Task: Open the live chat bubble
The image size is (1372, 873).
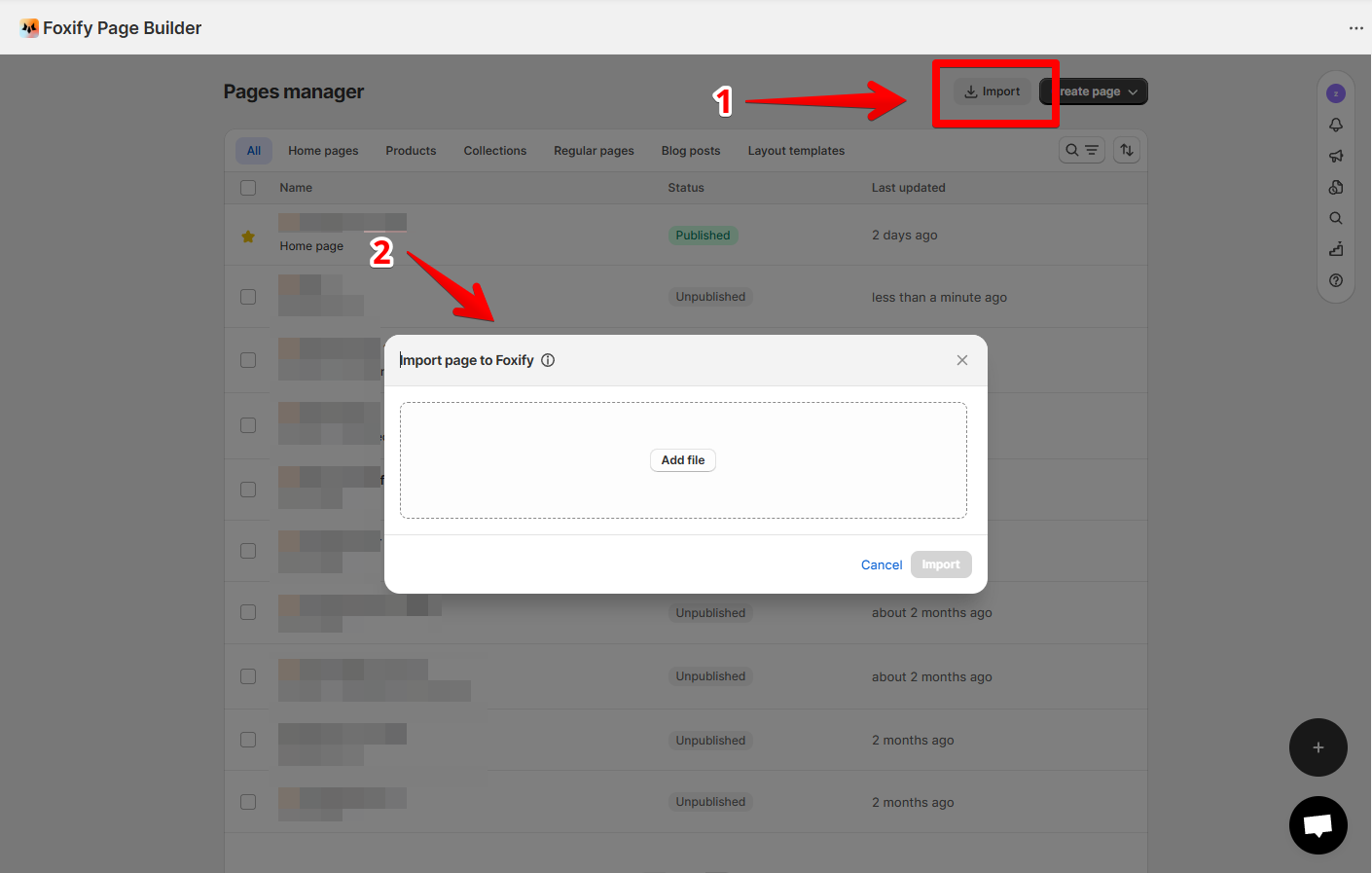Action: [1318, 825]
